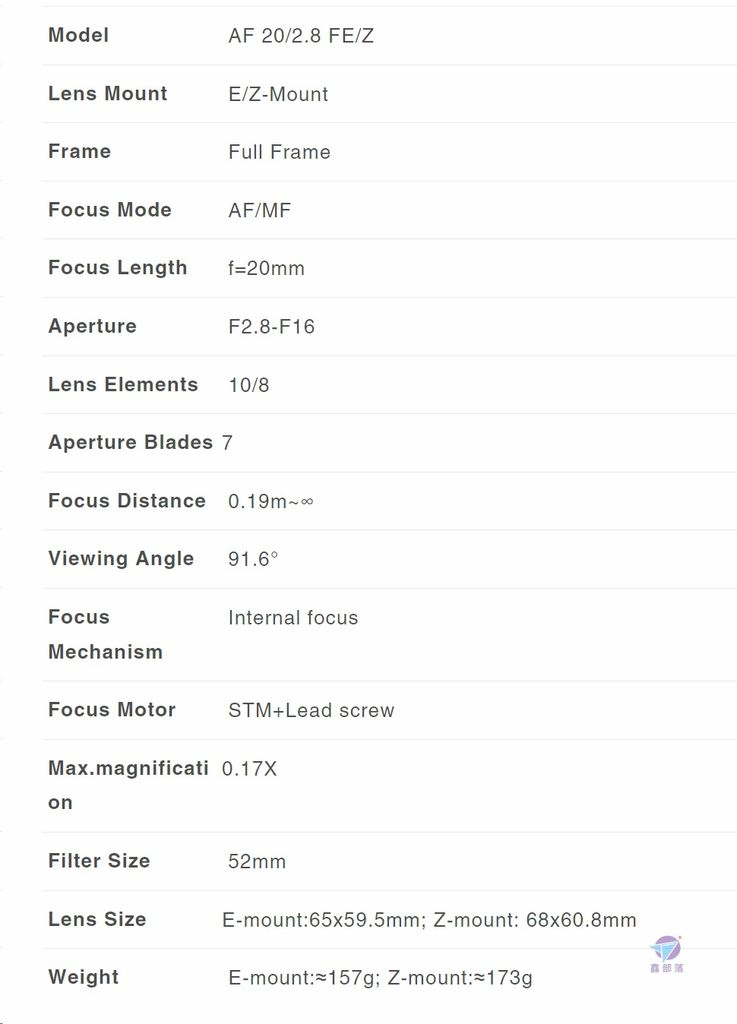
Task: Select the F2.8-F16 aperture value
Action: coord(272,327)
